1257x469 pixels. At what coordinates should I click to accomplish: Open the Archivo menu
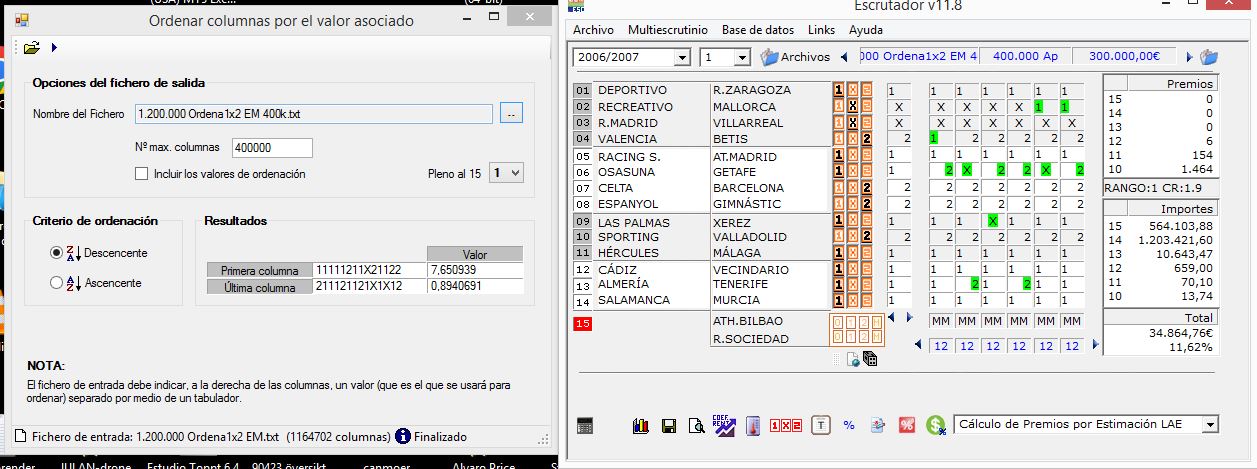(593, 30)
